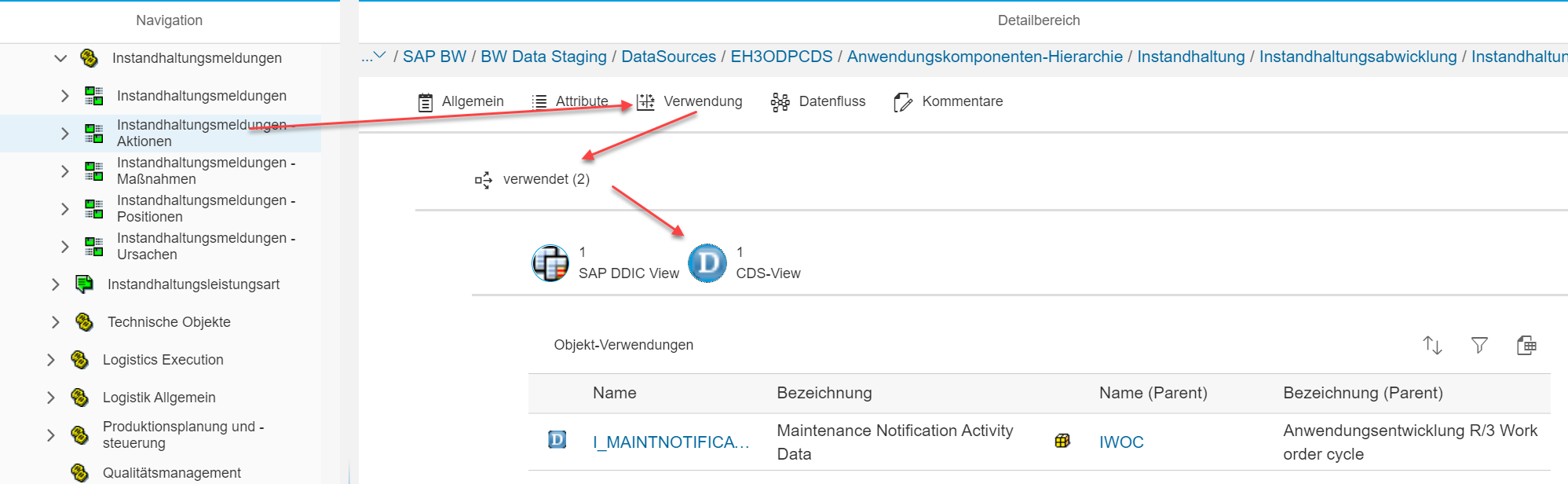
Task: Open the I_MAINTNOTIFICA... link
Action: (671, 442)
